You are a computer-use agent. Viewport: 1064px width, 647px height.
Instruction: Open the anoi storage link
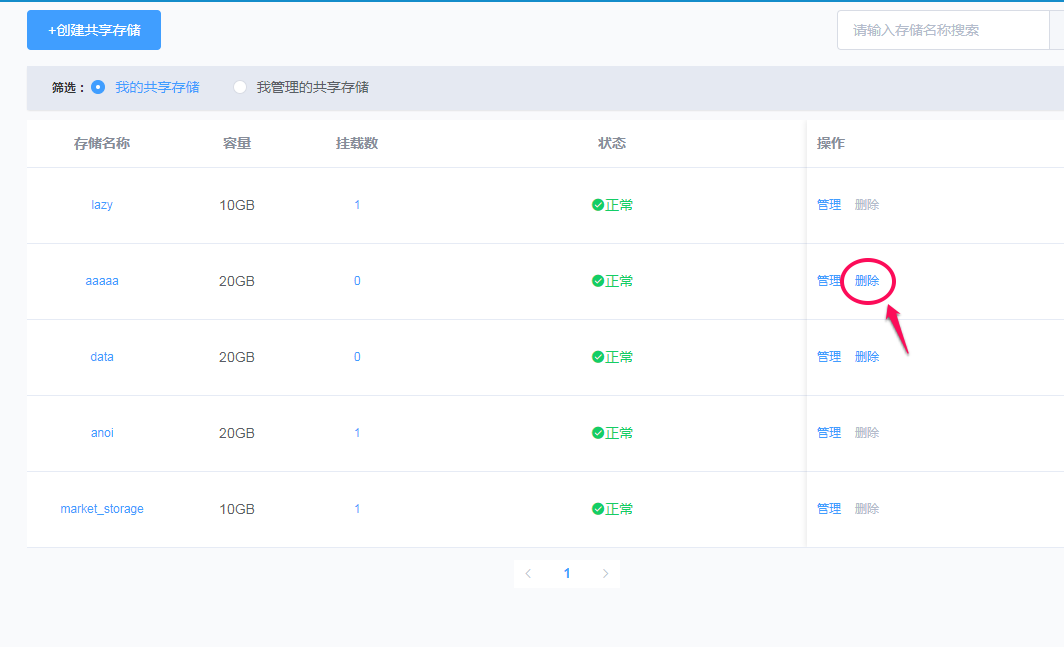click(x=102, y=433)
